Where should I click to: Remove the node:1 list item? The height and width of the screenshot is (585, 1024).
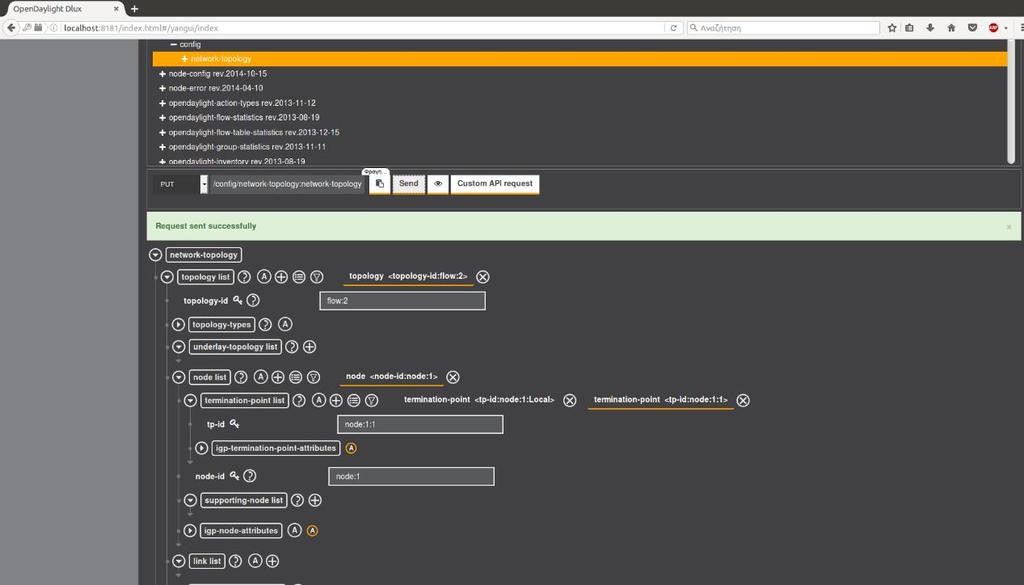click(453, 377)
